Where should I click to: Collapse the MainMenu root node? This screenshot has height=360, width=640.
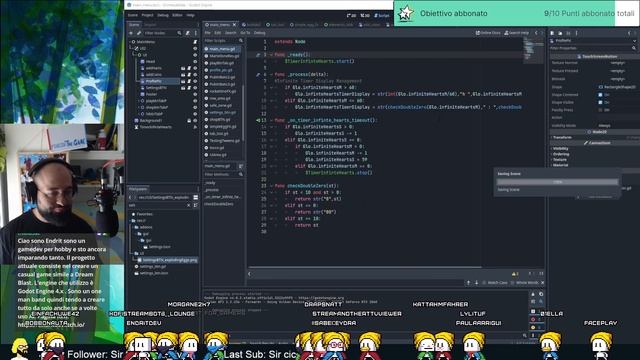[131, 42]
